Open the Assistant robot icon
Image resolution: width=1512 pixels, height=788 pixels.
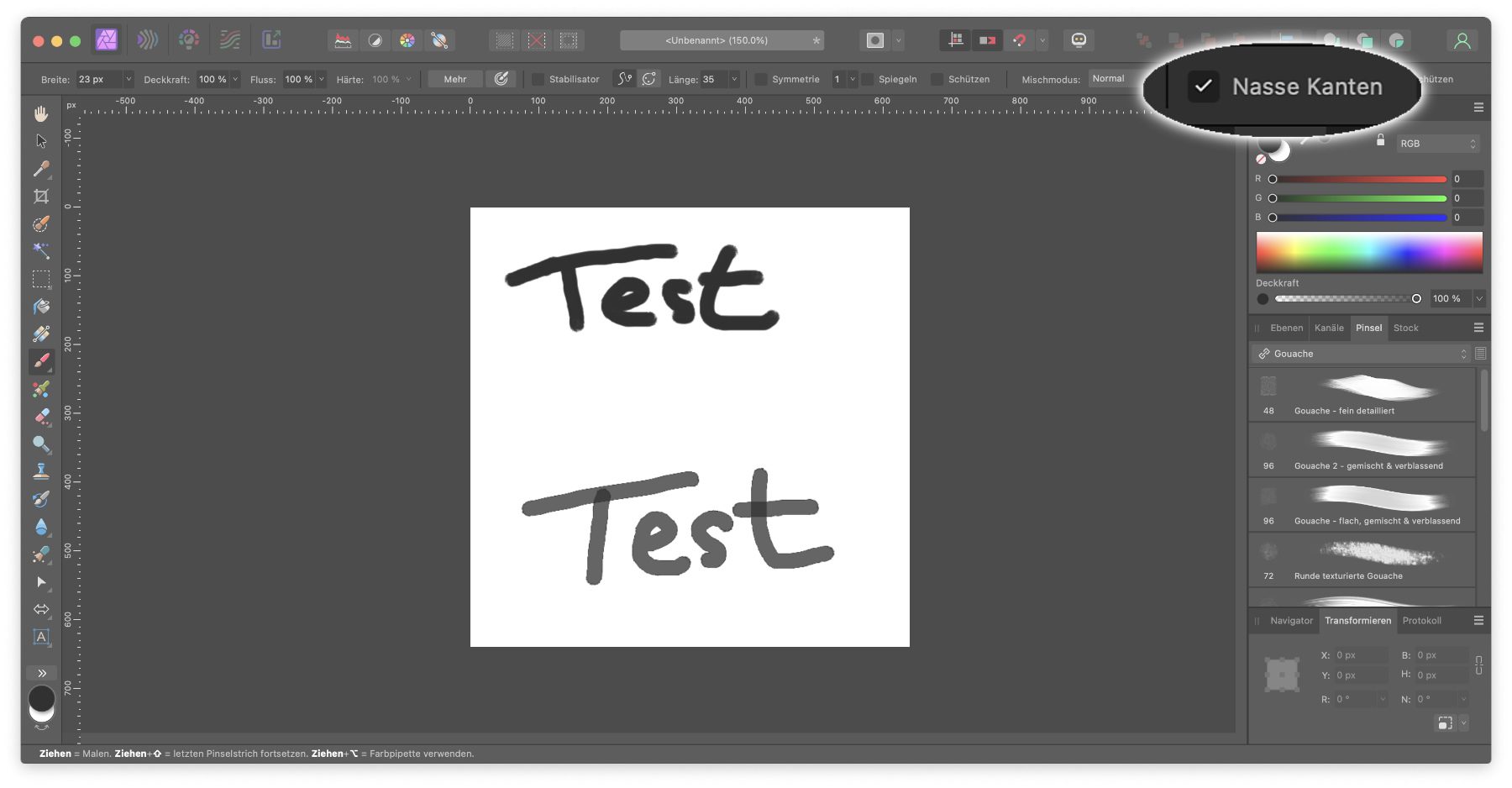1079,40
